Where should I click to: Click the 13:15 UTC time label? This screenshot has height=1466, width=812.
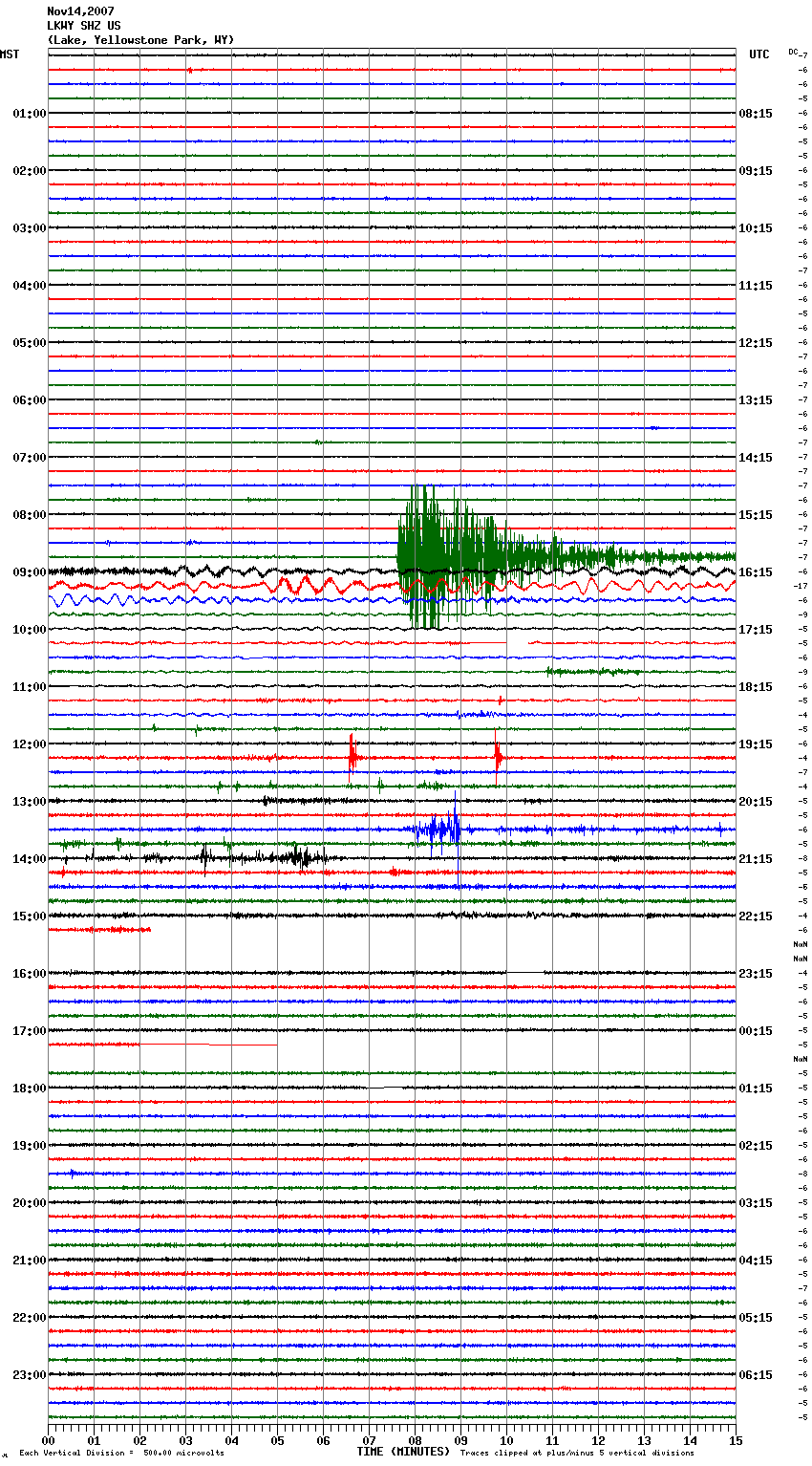tap(756, 400)
